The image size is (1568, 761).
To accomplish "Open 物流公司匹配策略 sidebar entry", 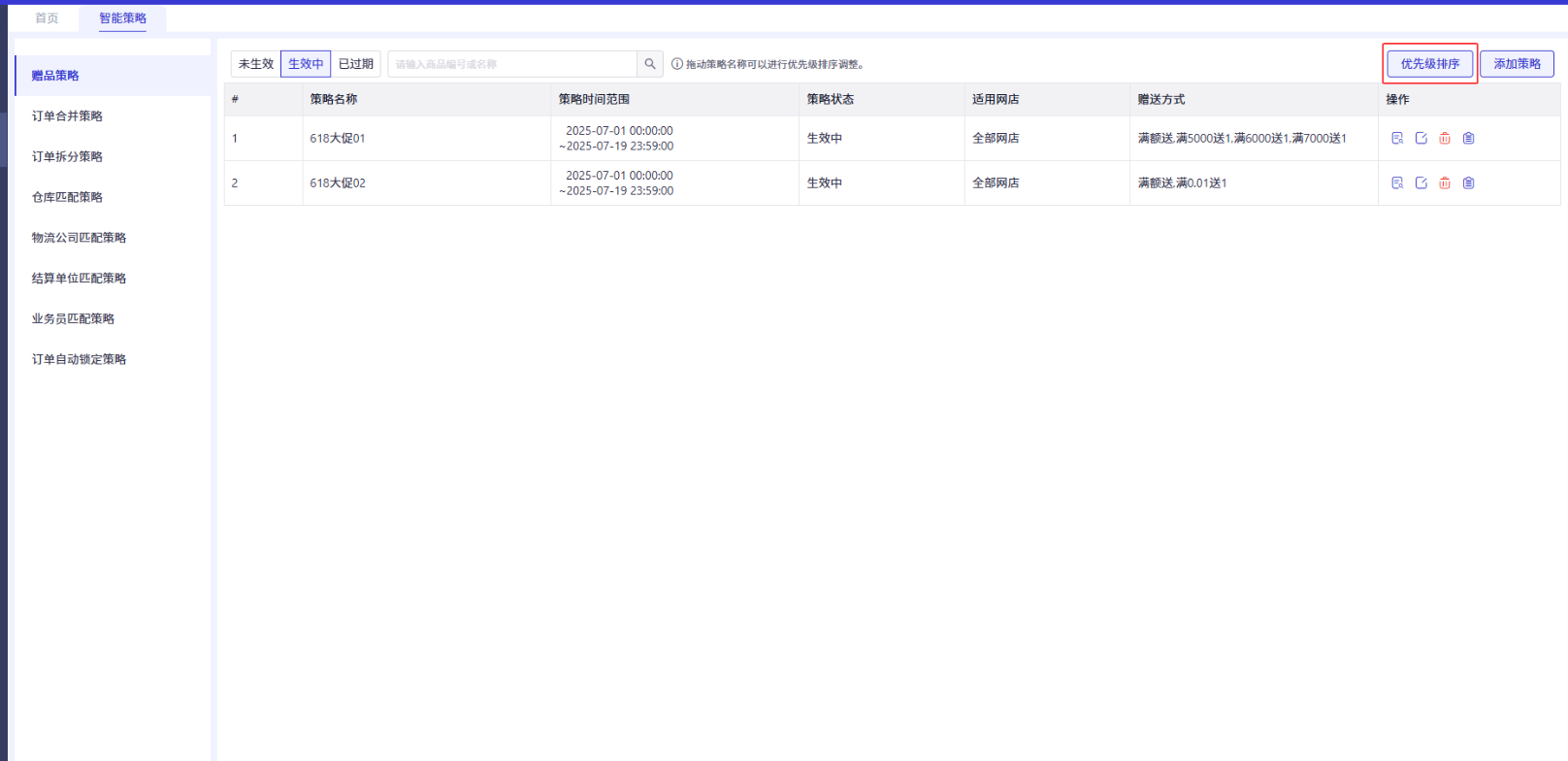I will [x=113, y=238].
